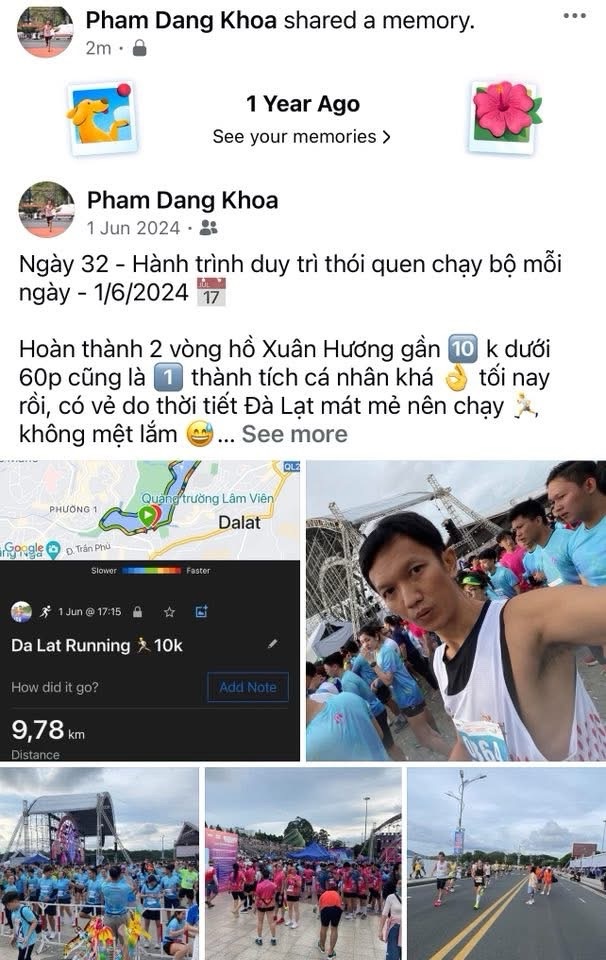The width and height of the screenshot is (606, 960).
Task: Tap the Slower to Faster pace color bar
Action: click(151, 570)
